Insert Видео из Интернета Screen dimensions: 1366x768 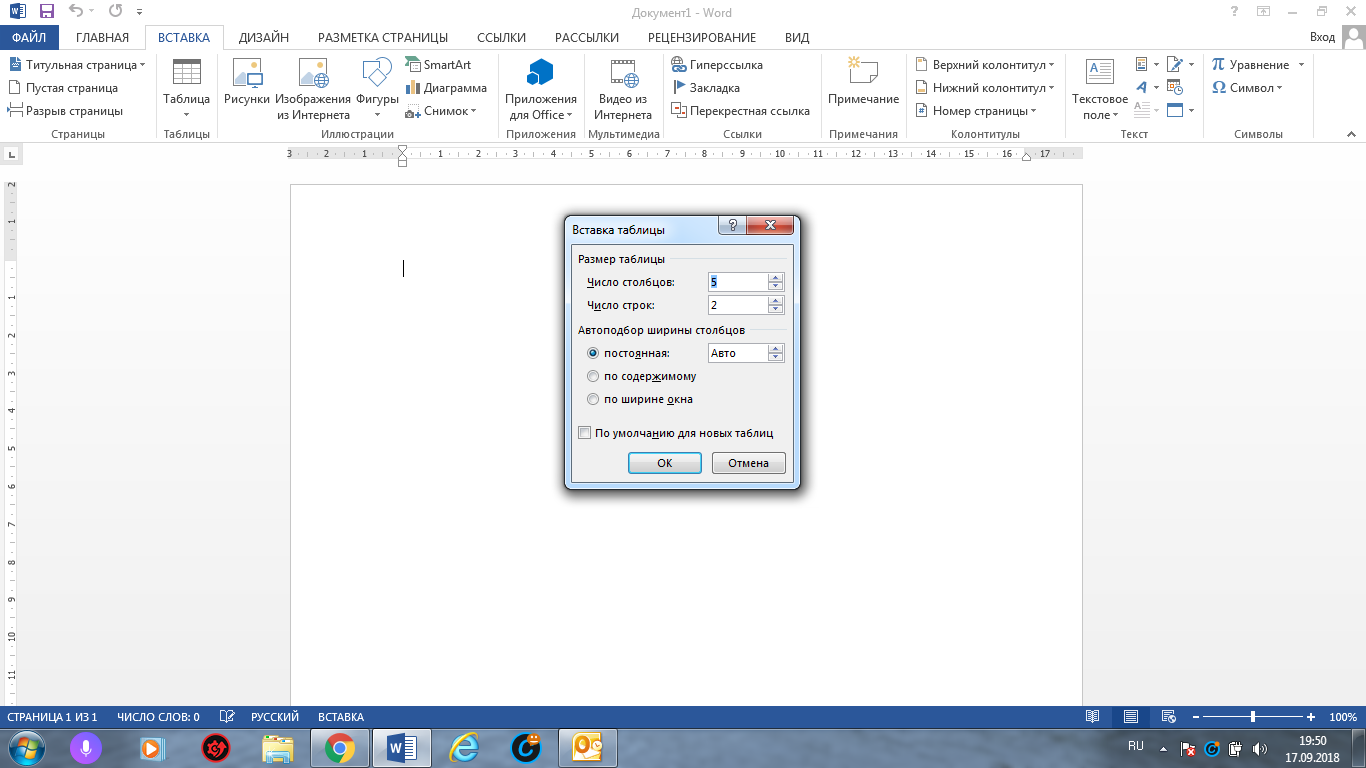(624, 90)
